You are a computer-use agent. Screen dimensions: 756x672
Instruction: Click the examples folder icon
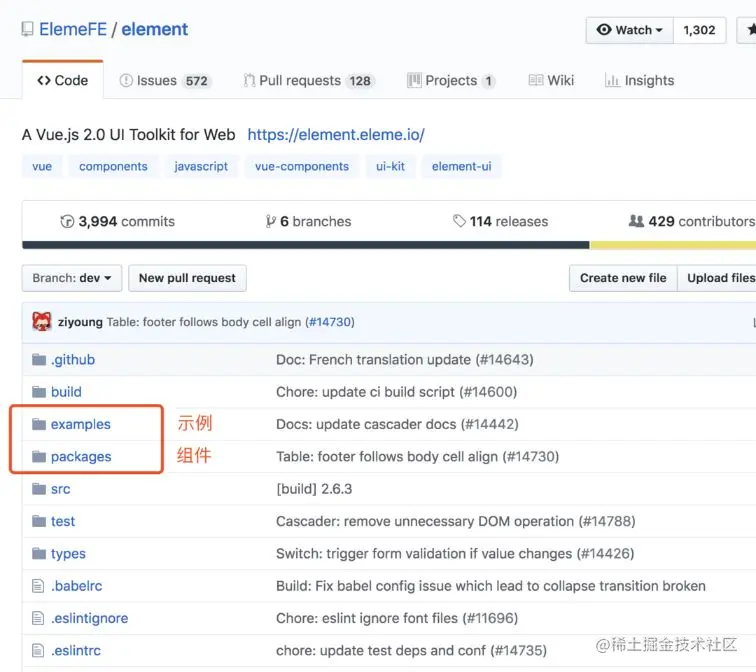39,424
